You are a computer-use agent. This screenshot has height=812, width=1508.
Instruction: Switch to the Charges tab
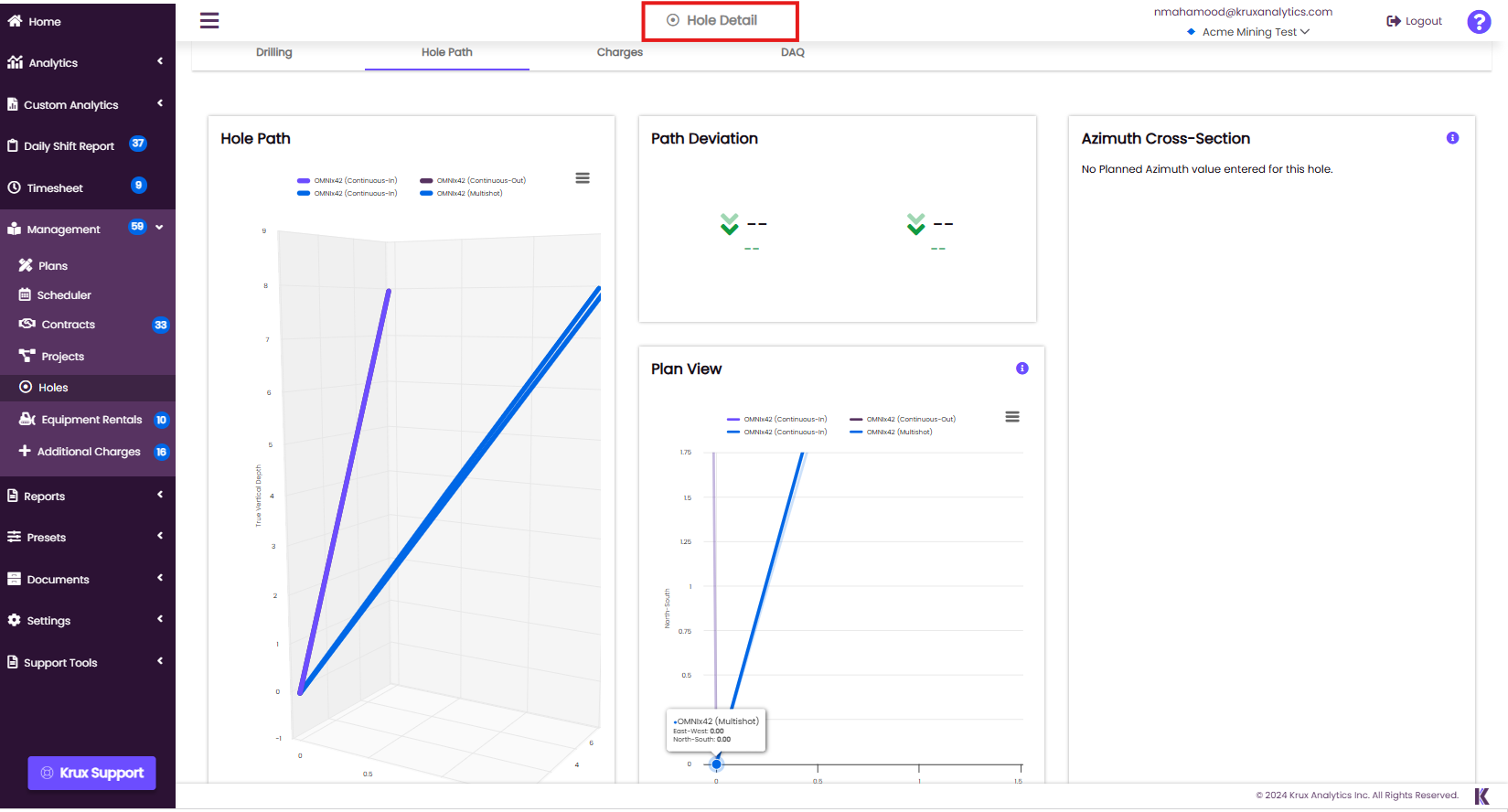click(x=619, y=52)
